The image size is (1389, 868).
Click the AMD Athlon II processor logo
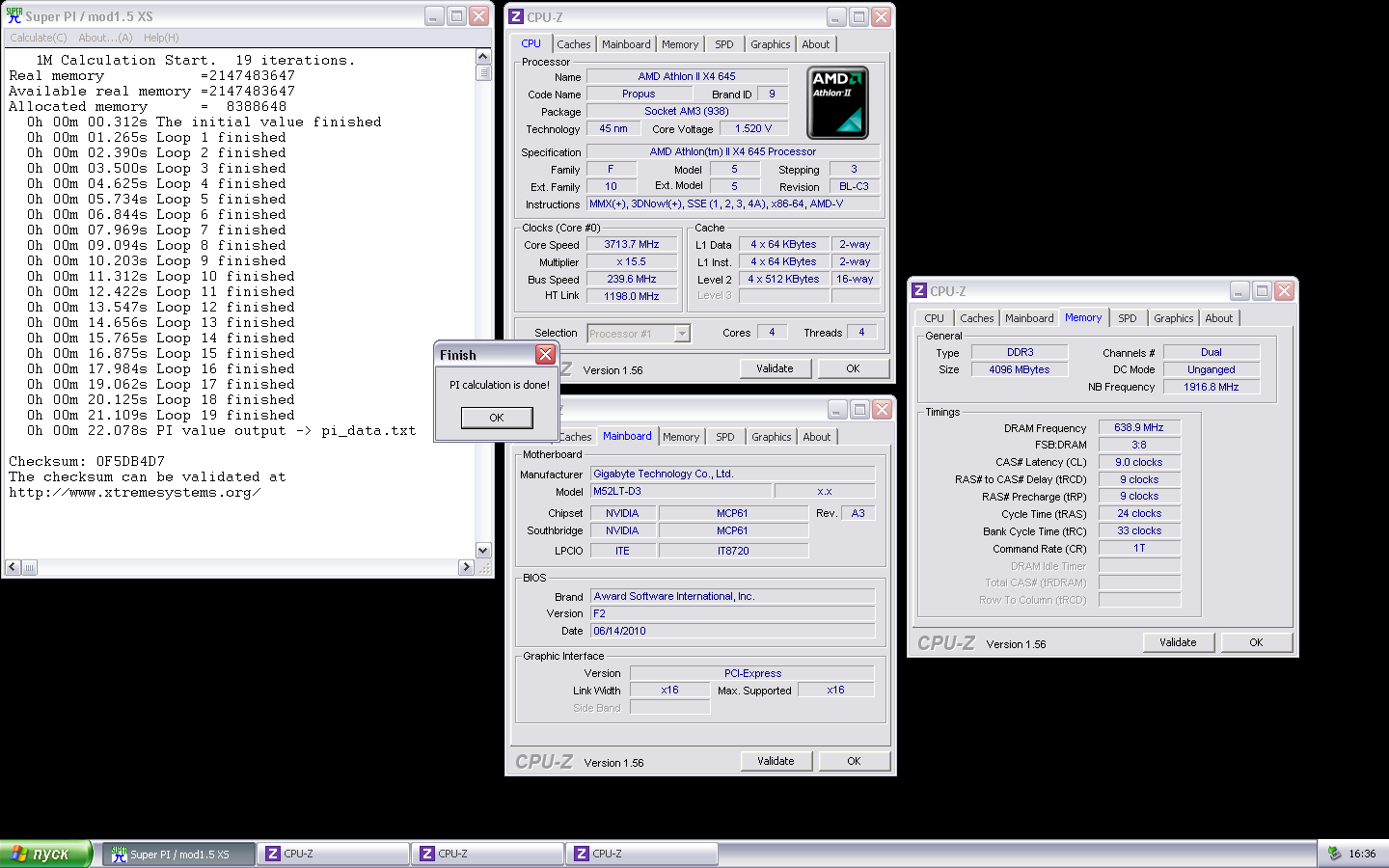[837, 103]
